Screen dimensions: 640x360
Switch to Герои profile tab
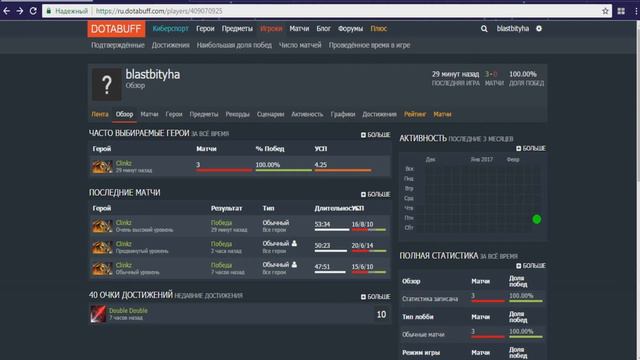pyautogui.click(x=174, y=114)
